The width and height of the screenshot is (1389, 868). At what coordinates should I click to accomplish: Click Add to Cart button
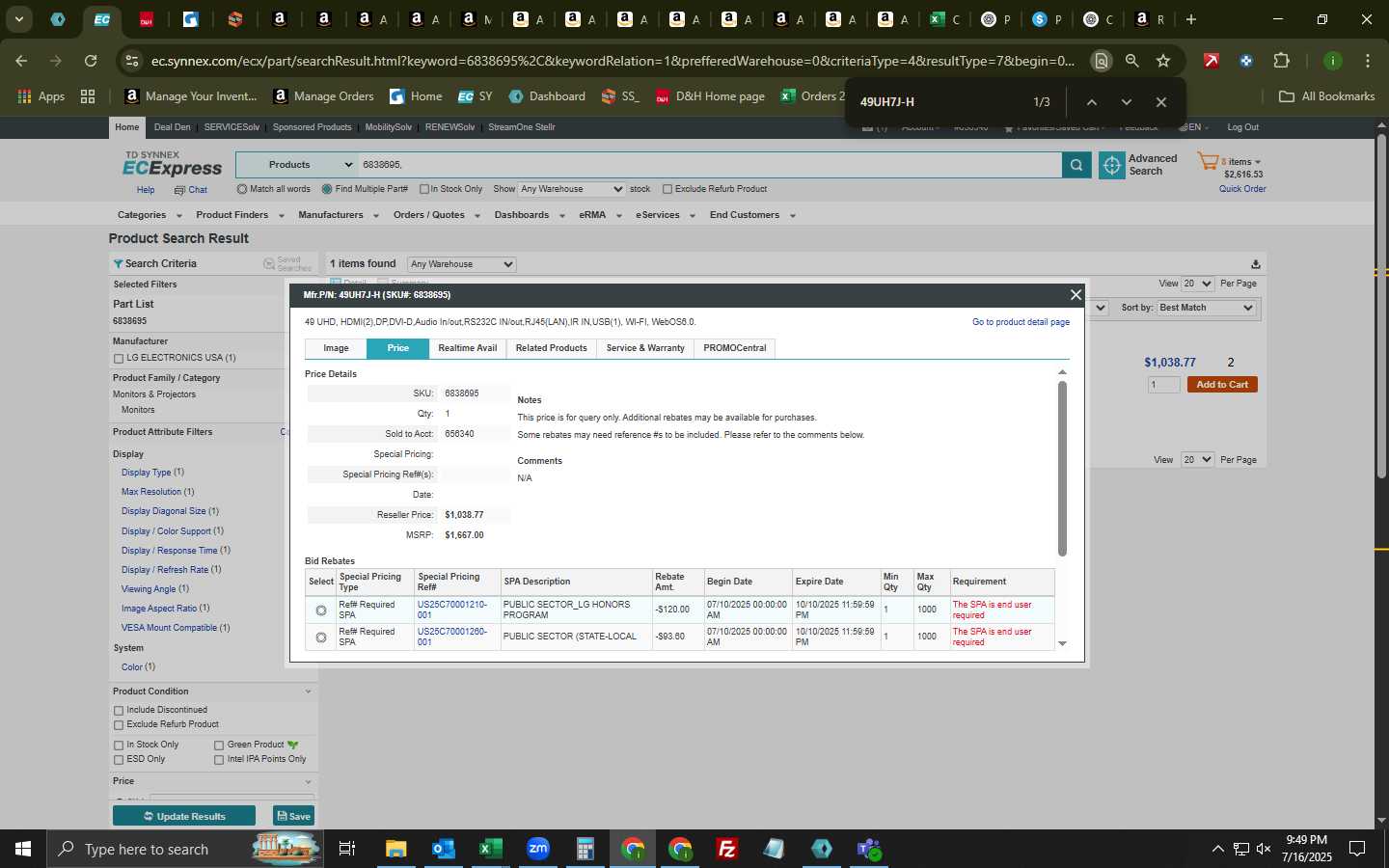(1222, 385)
